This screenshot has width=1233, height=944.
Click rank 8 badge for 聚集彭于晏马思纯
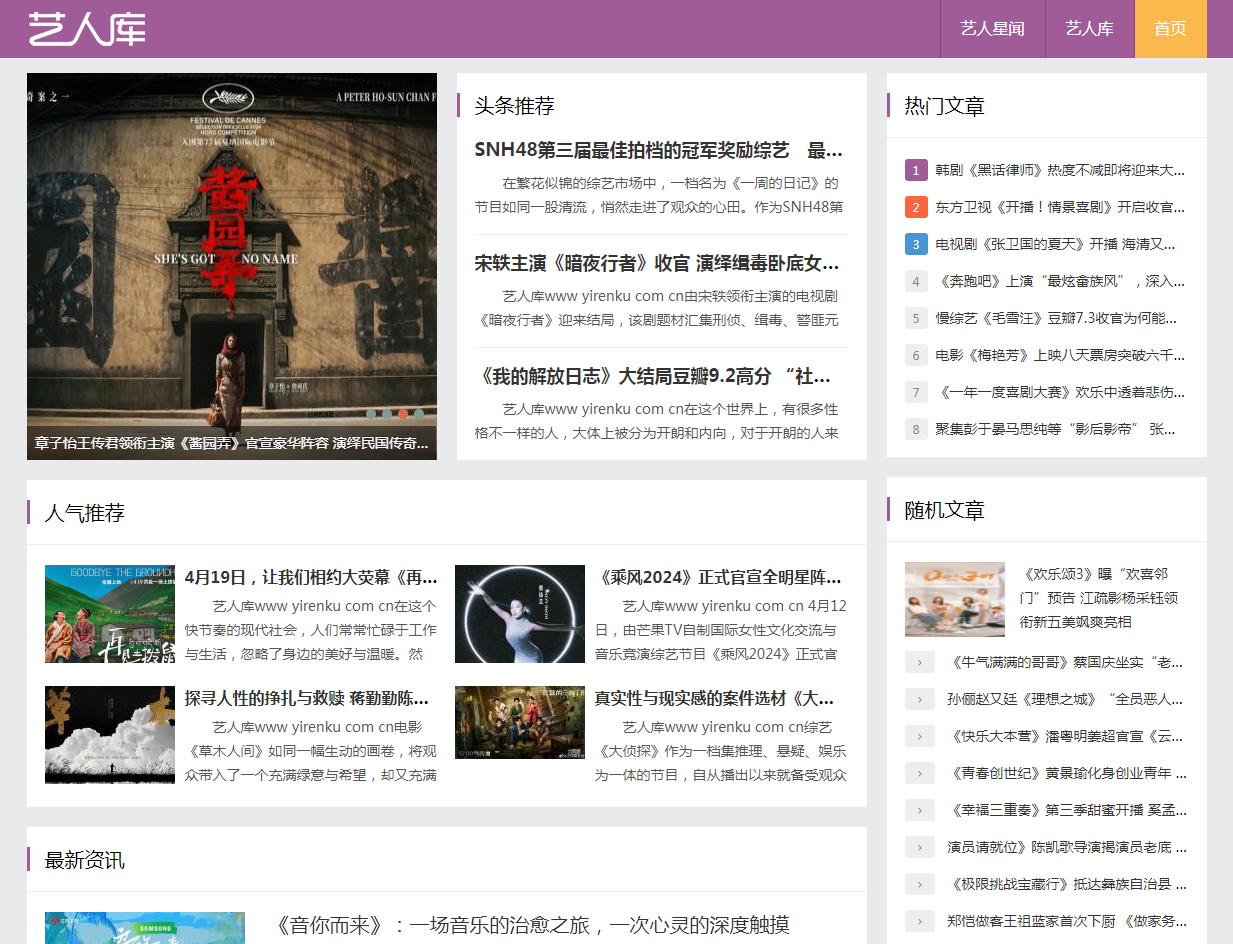click(916, 429)
